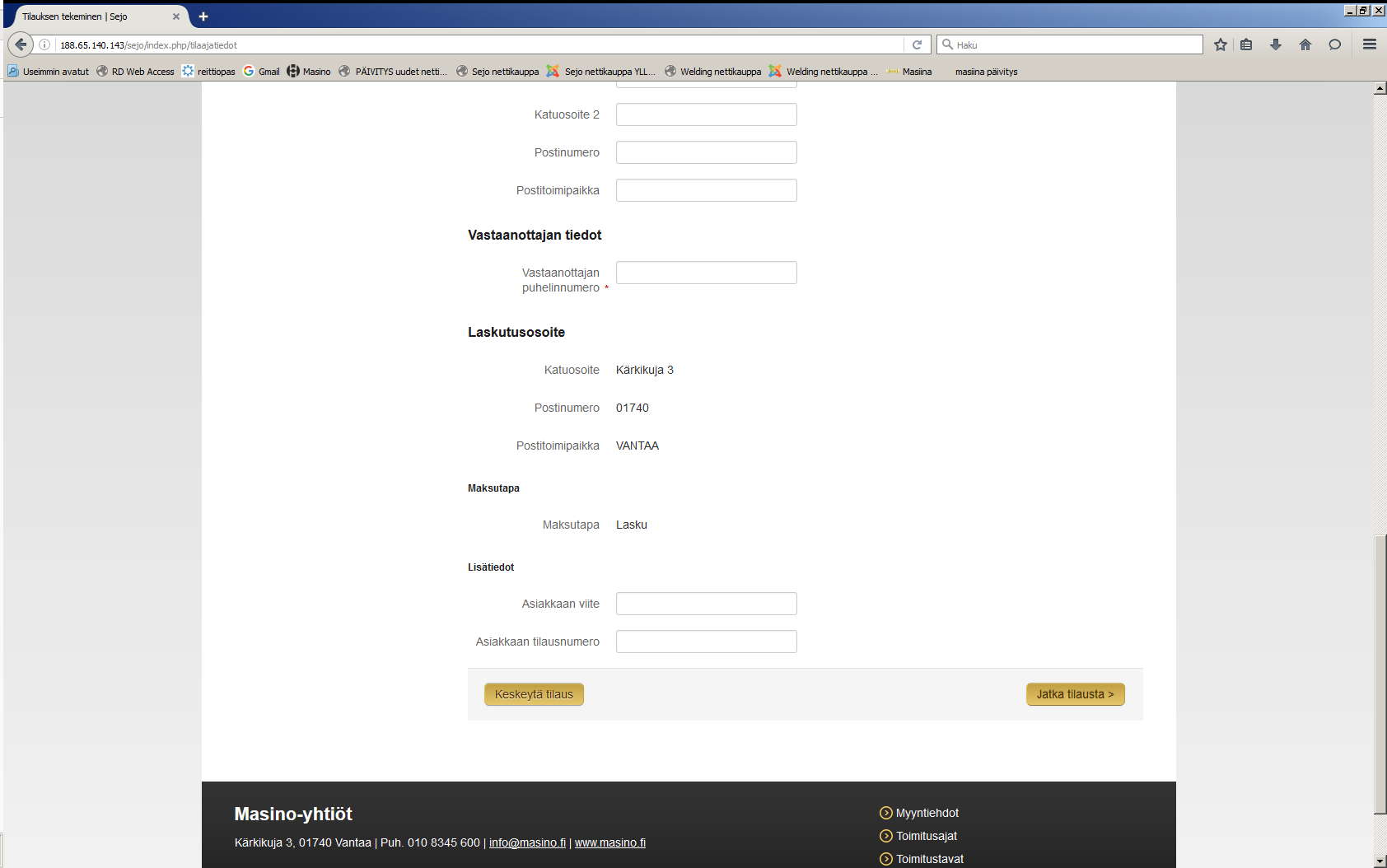Close the Tilauksen tekeminen tab
This screenshot has height=868, width=1387.
coord(176,16)
